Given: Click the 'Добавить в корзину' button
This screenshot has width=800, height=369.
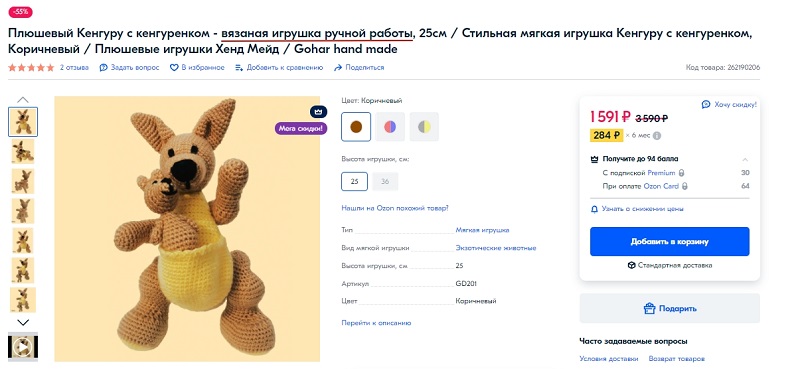Looking at the screenshot, I should (x=669, y=241).
